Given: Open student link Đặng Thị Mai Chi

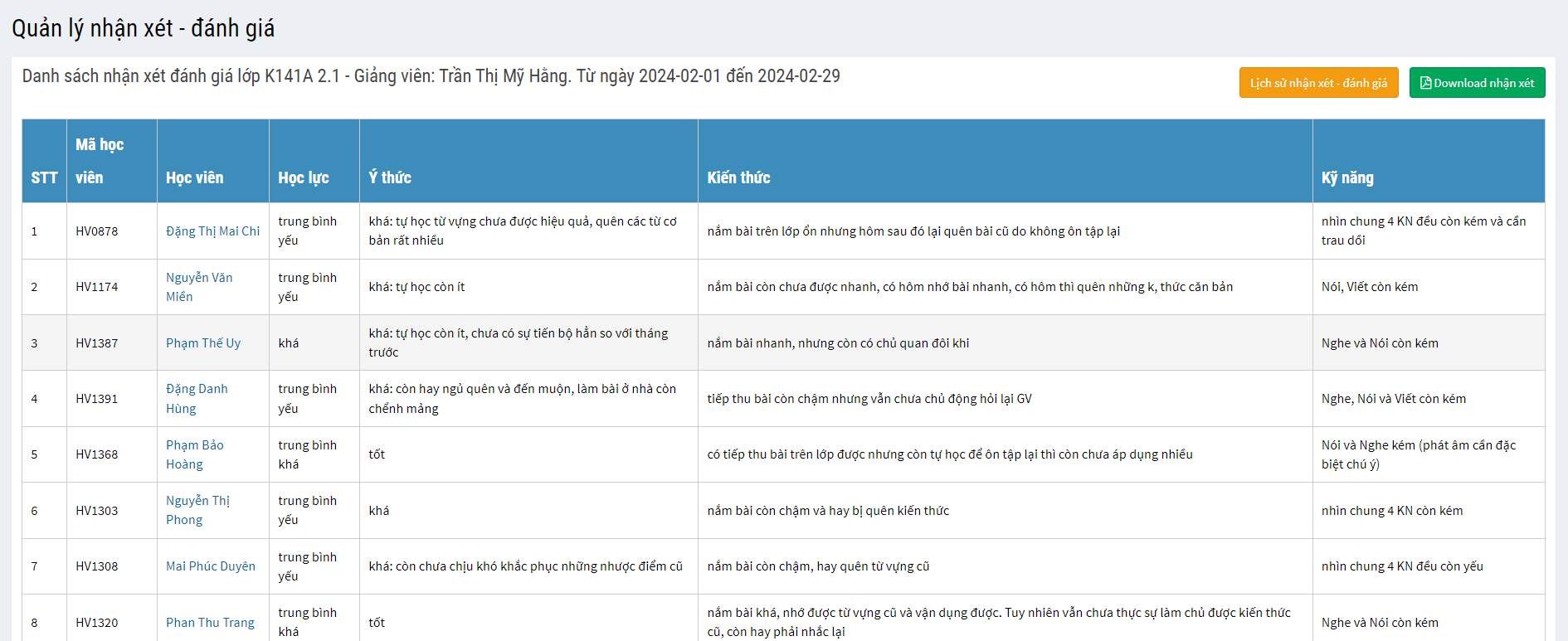Looking at the screenshot, I should (212, 231).
